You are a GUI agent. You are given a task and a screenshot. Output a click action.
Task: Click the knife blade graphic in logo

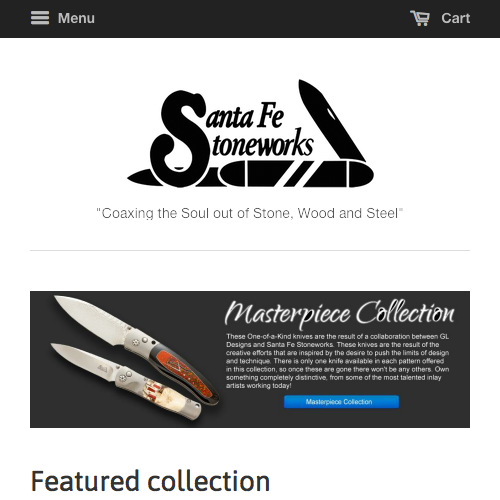tap(330, 120)
